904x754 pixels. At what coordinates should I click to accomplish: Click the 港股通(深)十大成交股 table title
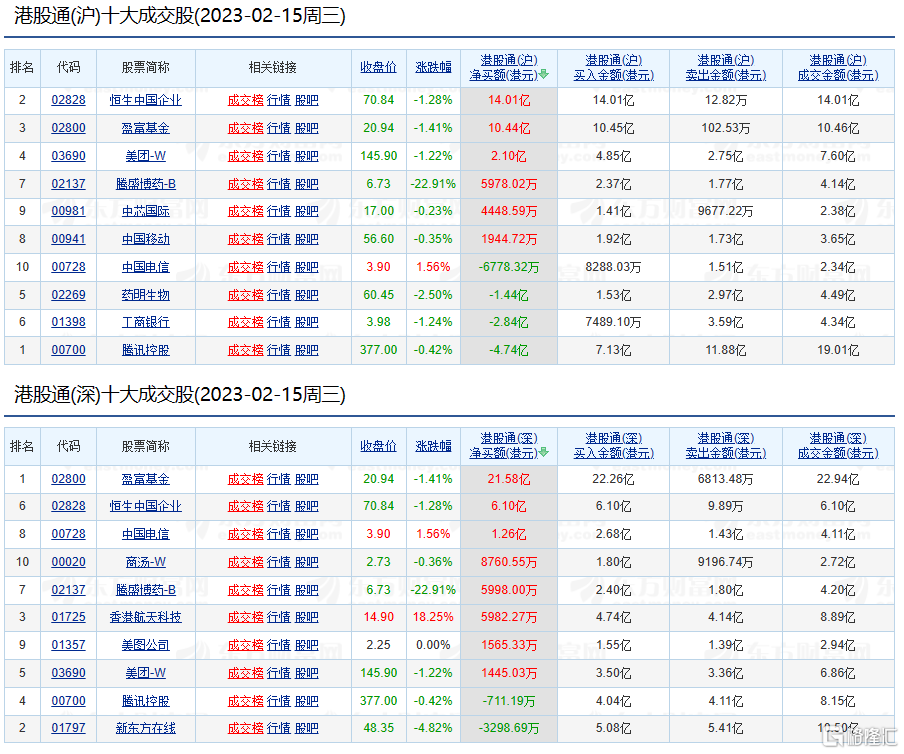pos(179,394)
